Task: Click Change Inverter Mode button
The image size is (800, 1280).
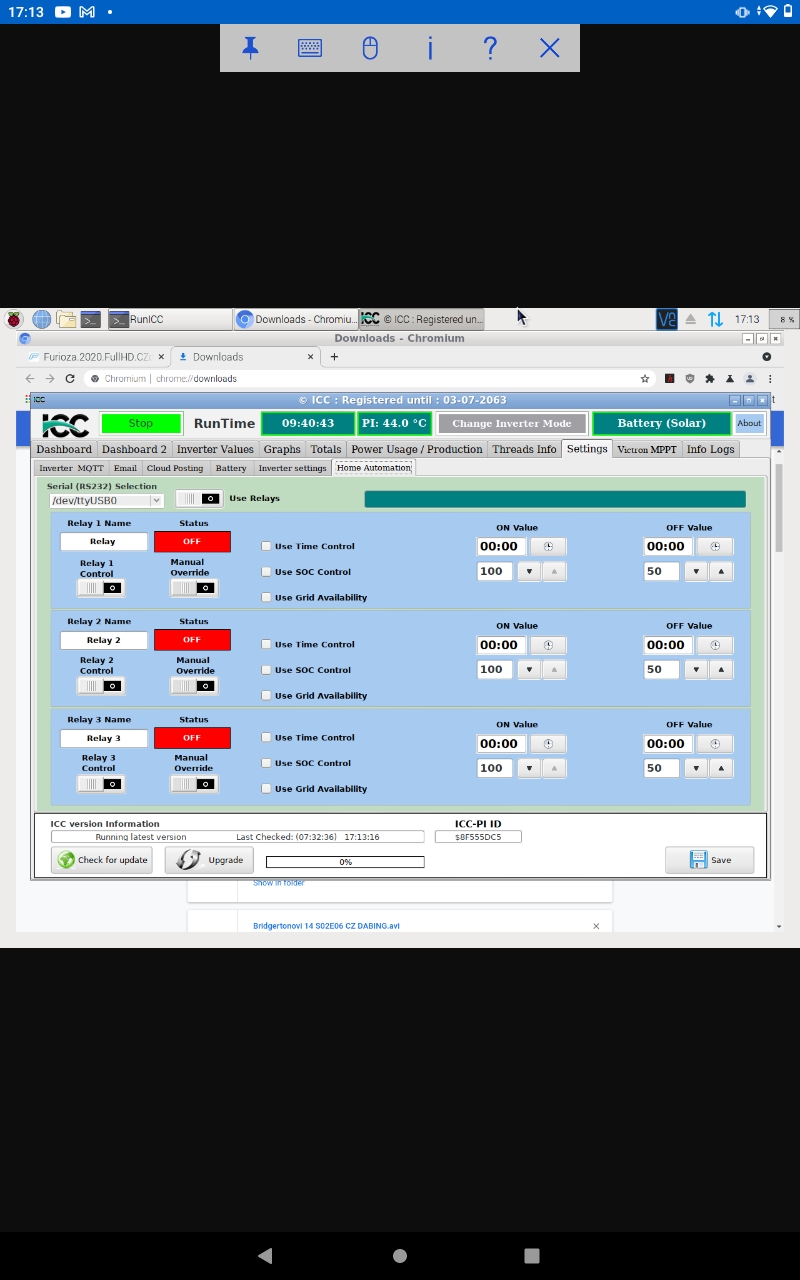Action: click(512, 423)
